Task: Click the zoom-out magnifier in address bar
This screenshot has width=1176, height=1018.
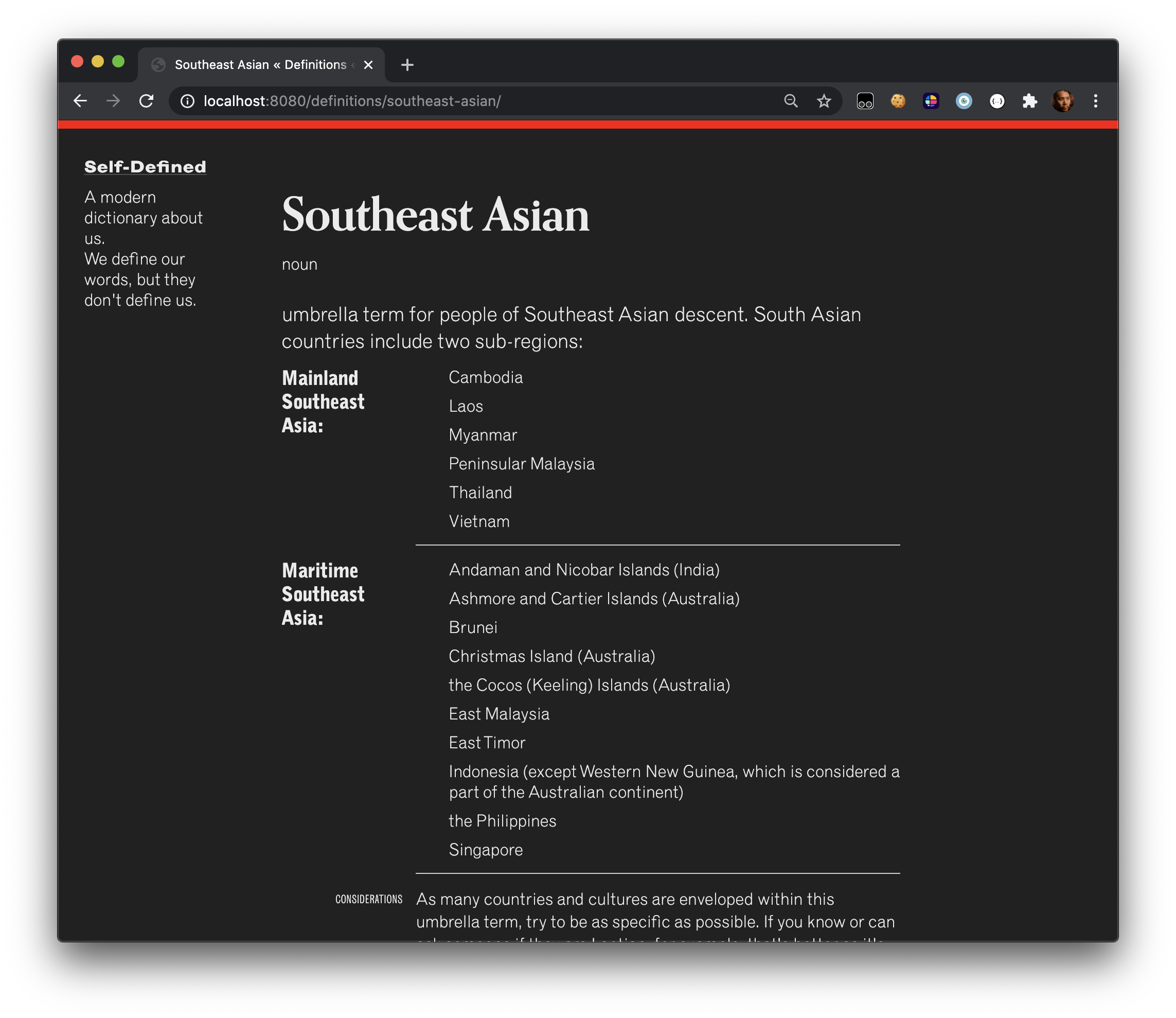Action: click(791, 101)
